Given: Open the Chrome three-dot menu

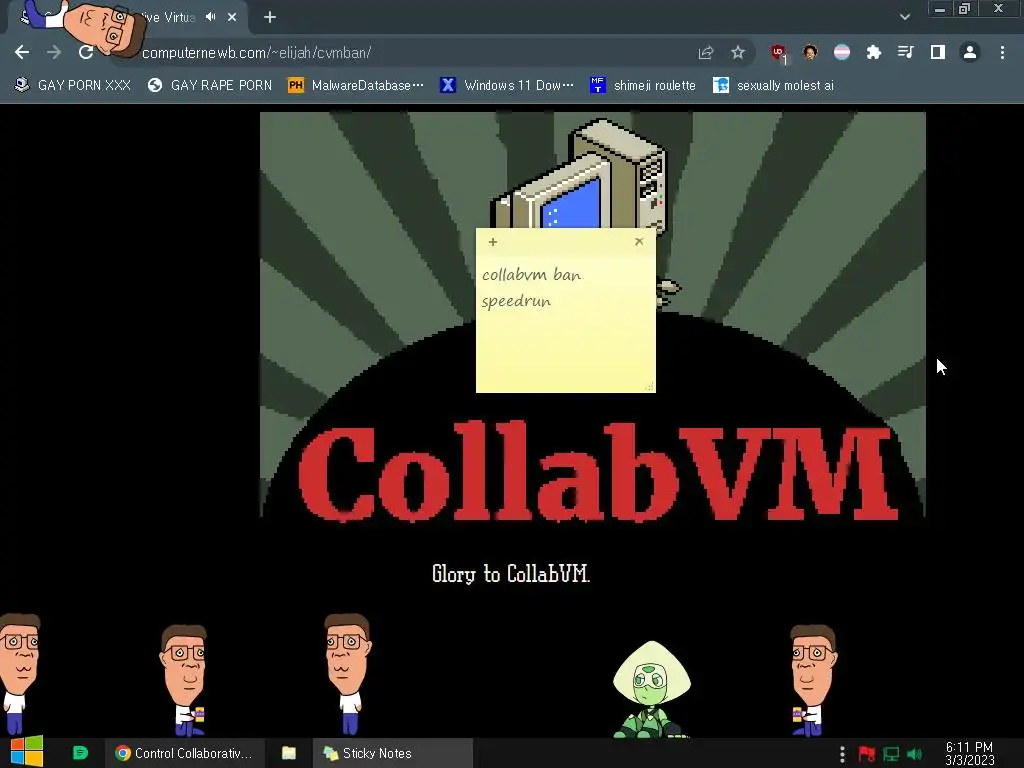Looking at the screenshot, I should pos(1002,52).
